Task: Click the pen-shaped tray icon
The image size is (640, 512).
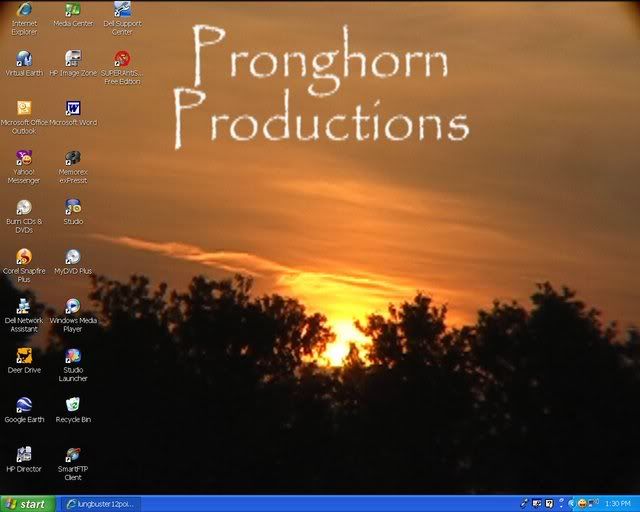Action: pyautogui.click(x=524, y=504)
